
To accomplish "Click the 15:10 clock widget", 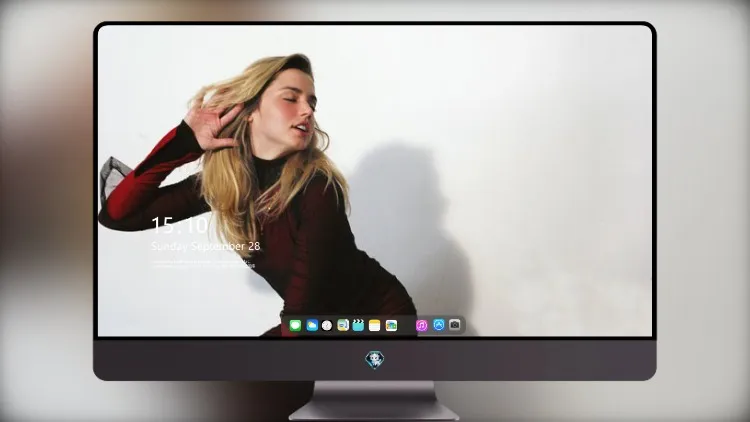I will pos(180,225).
